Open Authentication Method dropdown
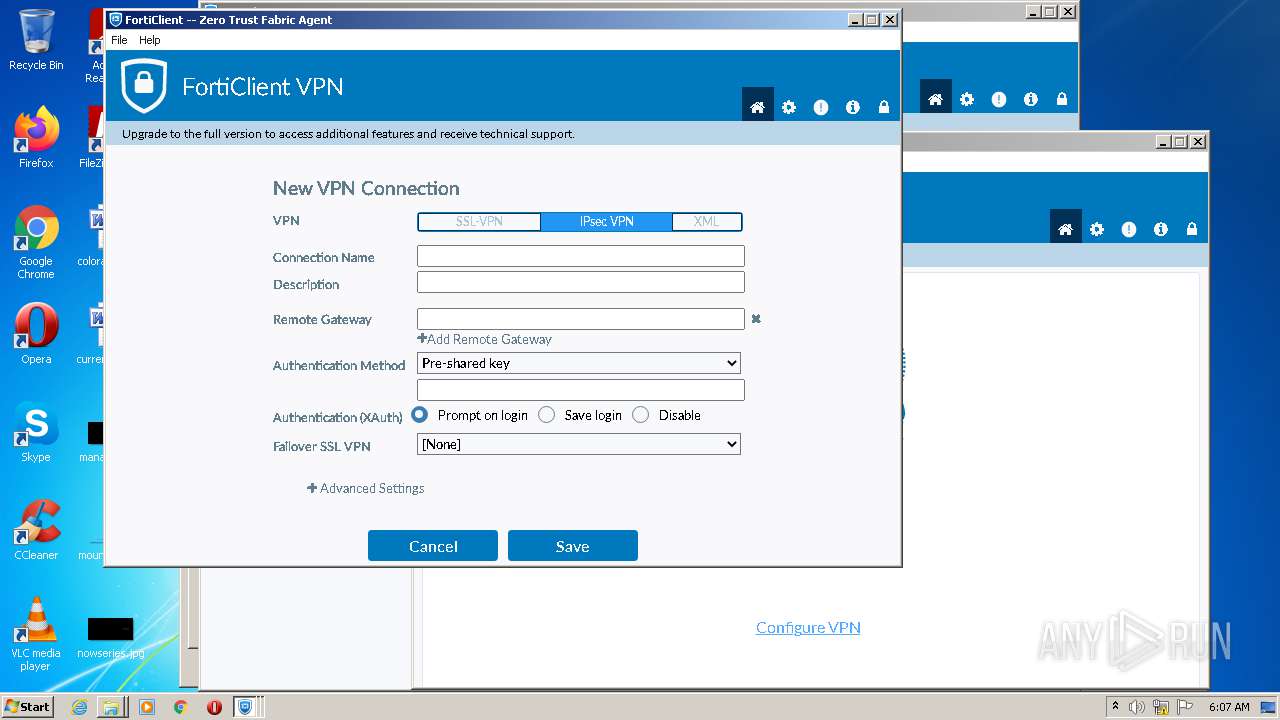1280x720 pixels. click(578, 363)
